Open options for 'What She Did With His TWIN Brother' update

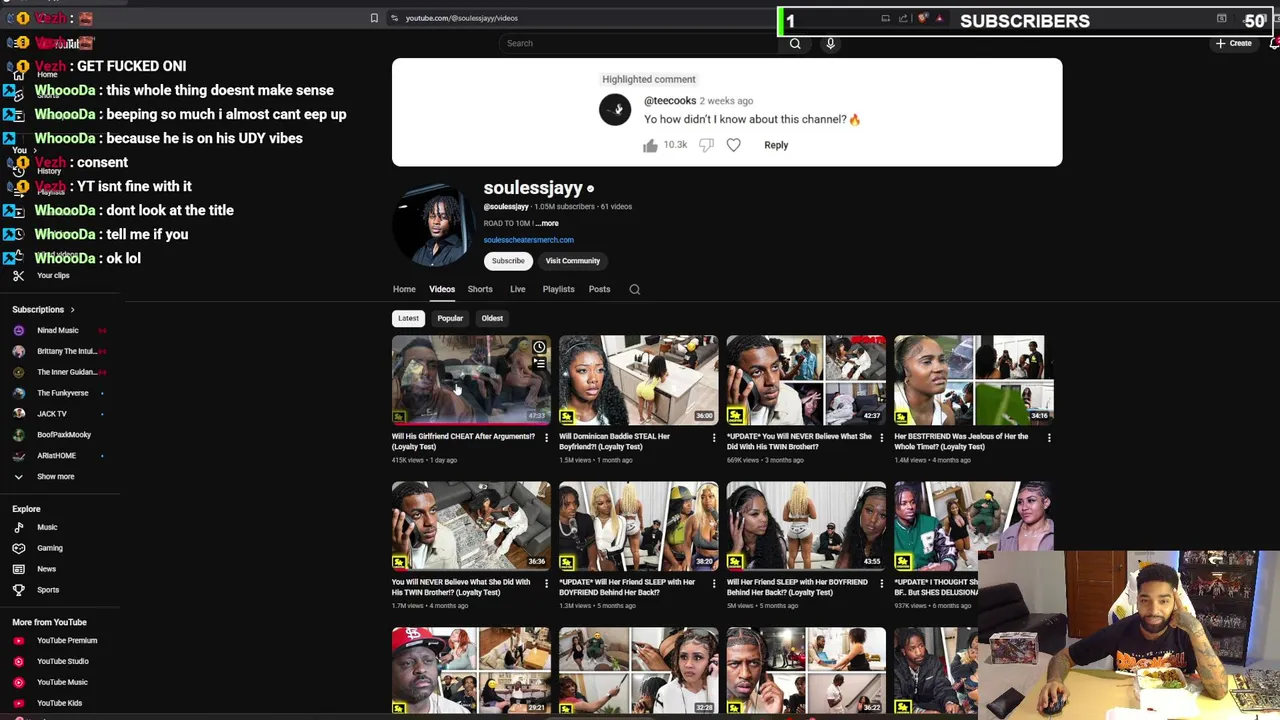click(x=881, y=438)
